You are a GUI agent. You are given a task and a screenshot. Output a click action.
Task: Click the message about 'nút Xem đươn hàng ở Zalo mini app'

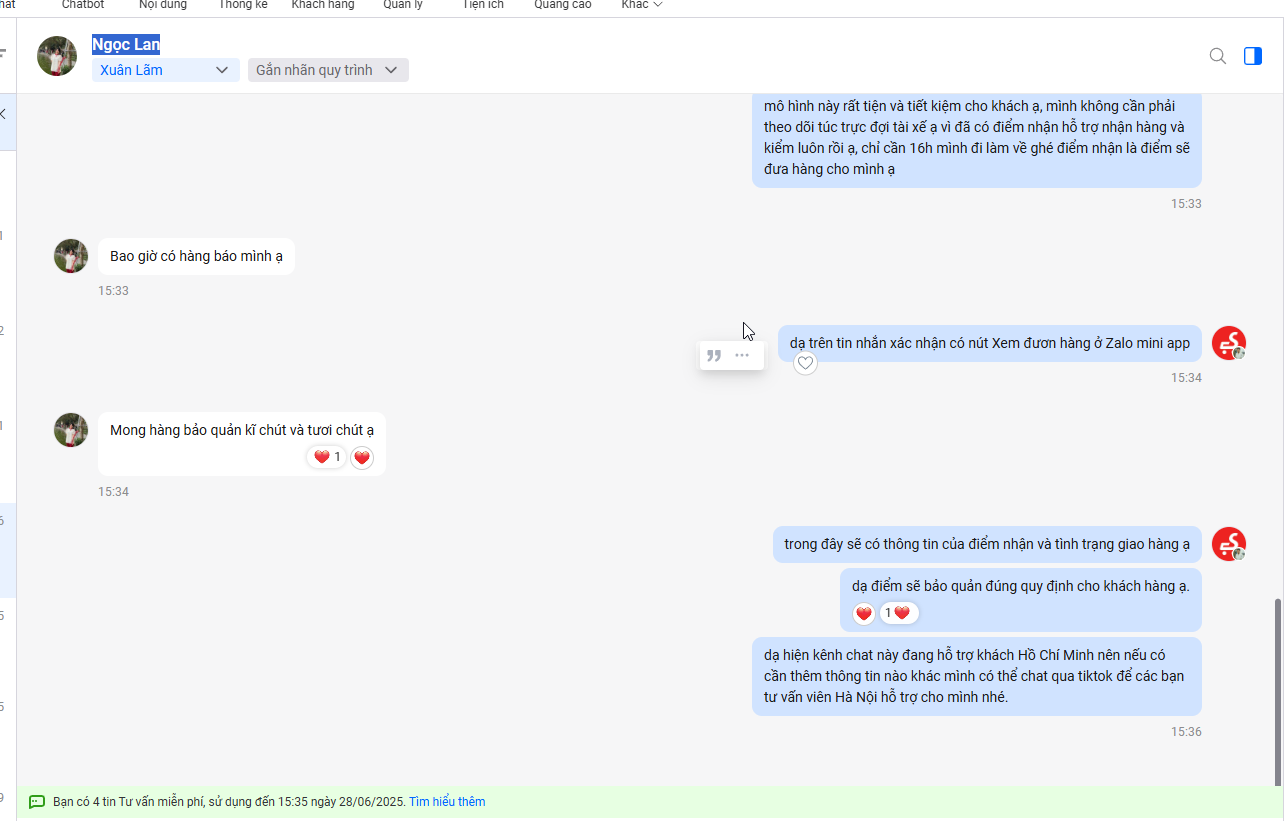[990, 343]
